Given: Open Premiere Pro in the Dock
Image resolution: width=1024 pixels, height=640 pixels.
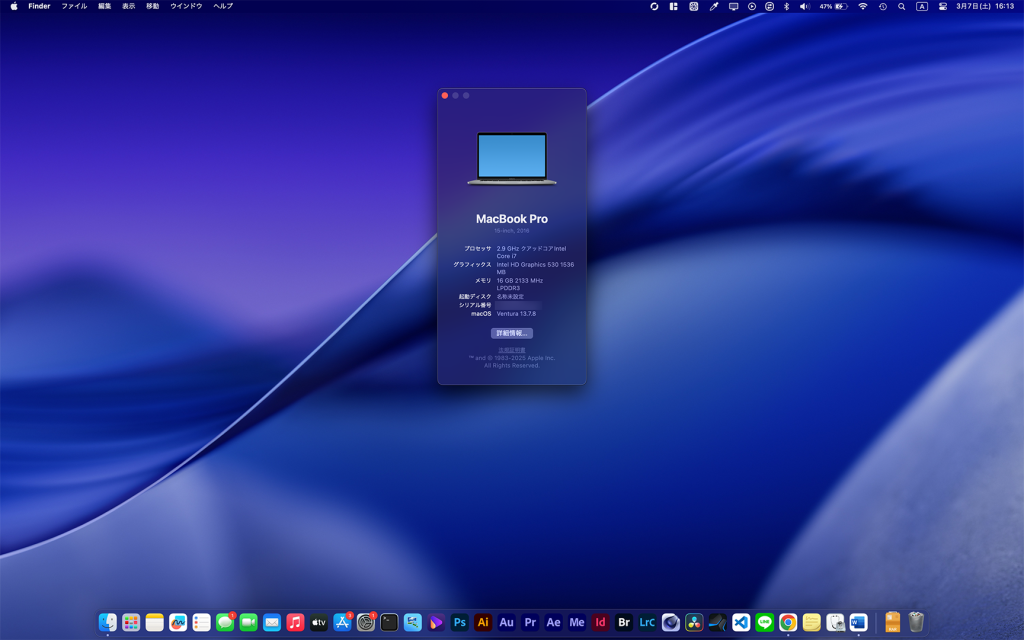Looking at the screenshot, I should click(530, 622).
